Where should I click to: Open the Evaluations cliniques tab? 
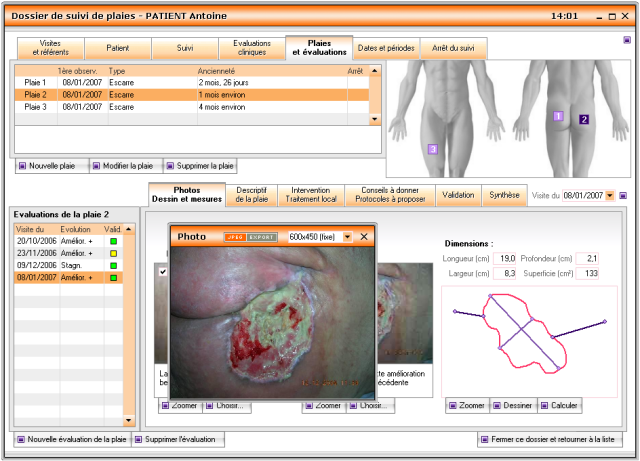(252, 48)
